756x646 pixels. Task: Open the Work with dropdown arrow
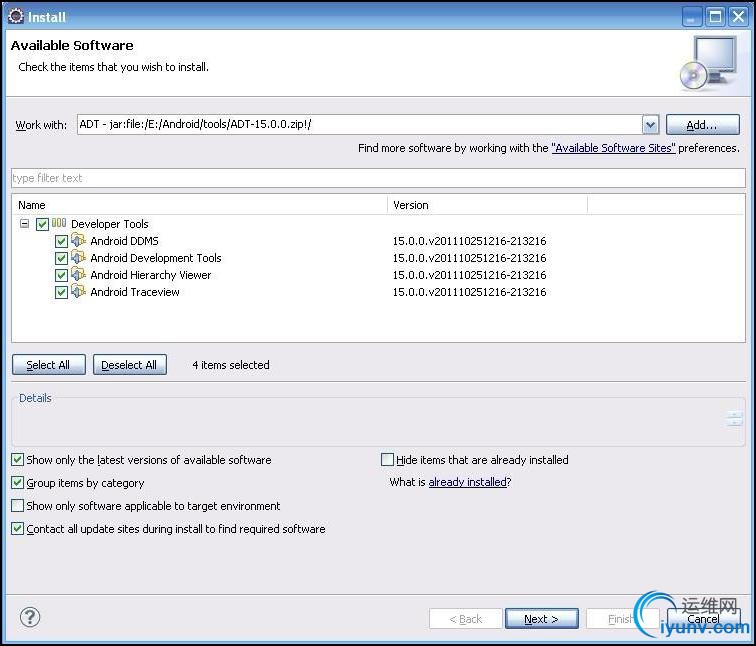coord(650,125)
